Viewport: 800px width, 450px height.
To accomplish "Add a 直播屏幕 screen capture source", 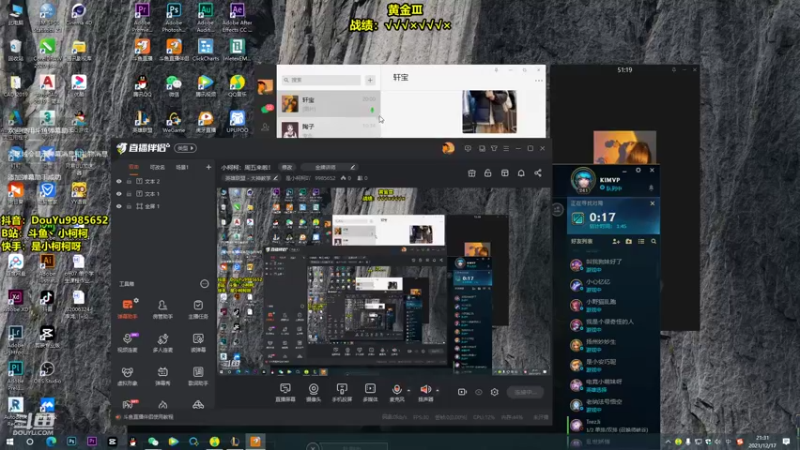I will [x=285, y=392].
